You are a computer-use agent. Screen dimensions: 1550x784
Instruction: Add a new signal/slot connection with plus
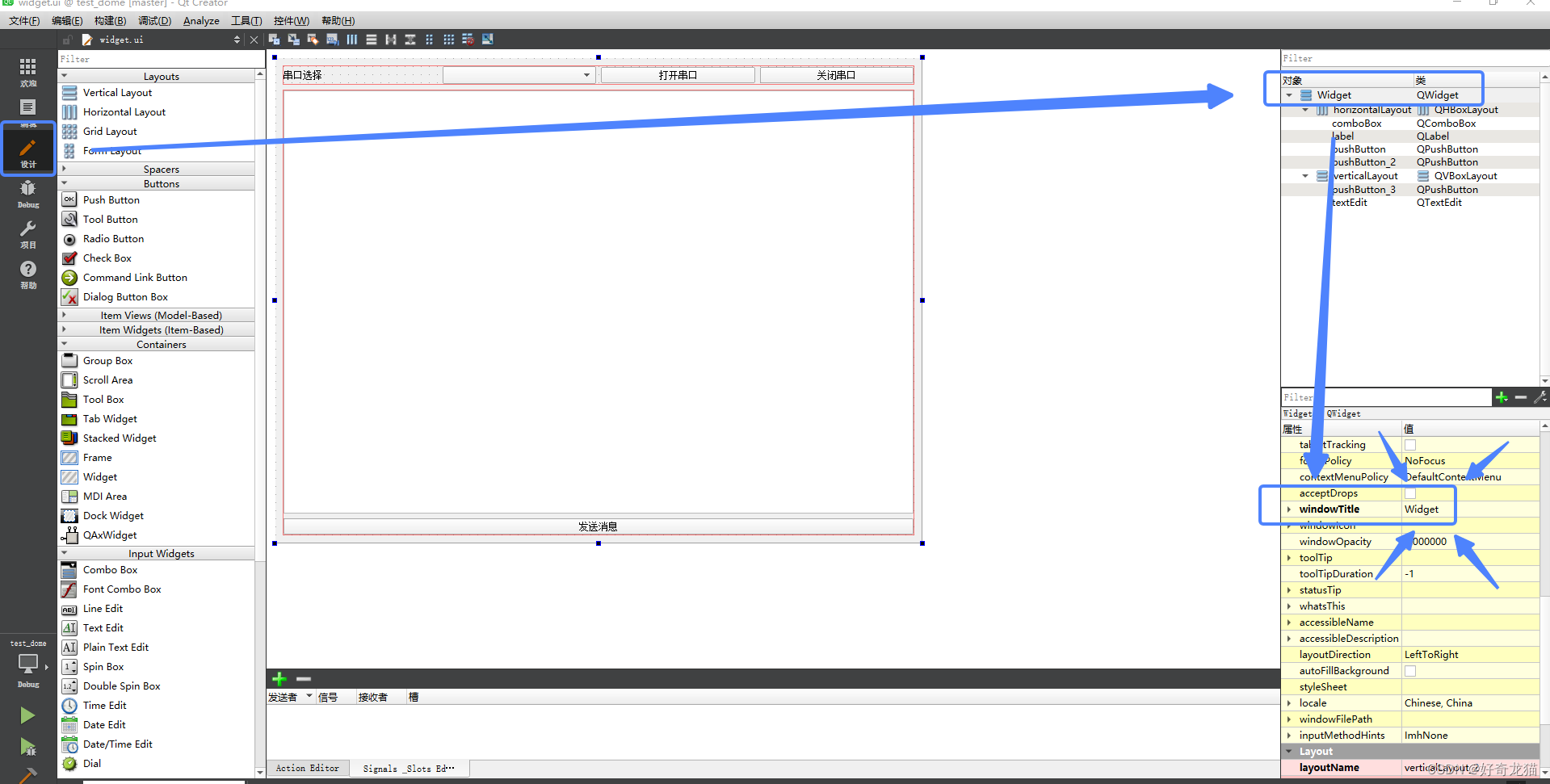(x=279, y=679)
